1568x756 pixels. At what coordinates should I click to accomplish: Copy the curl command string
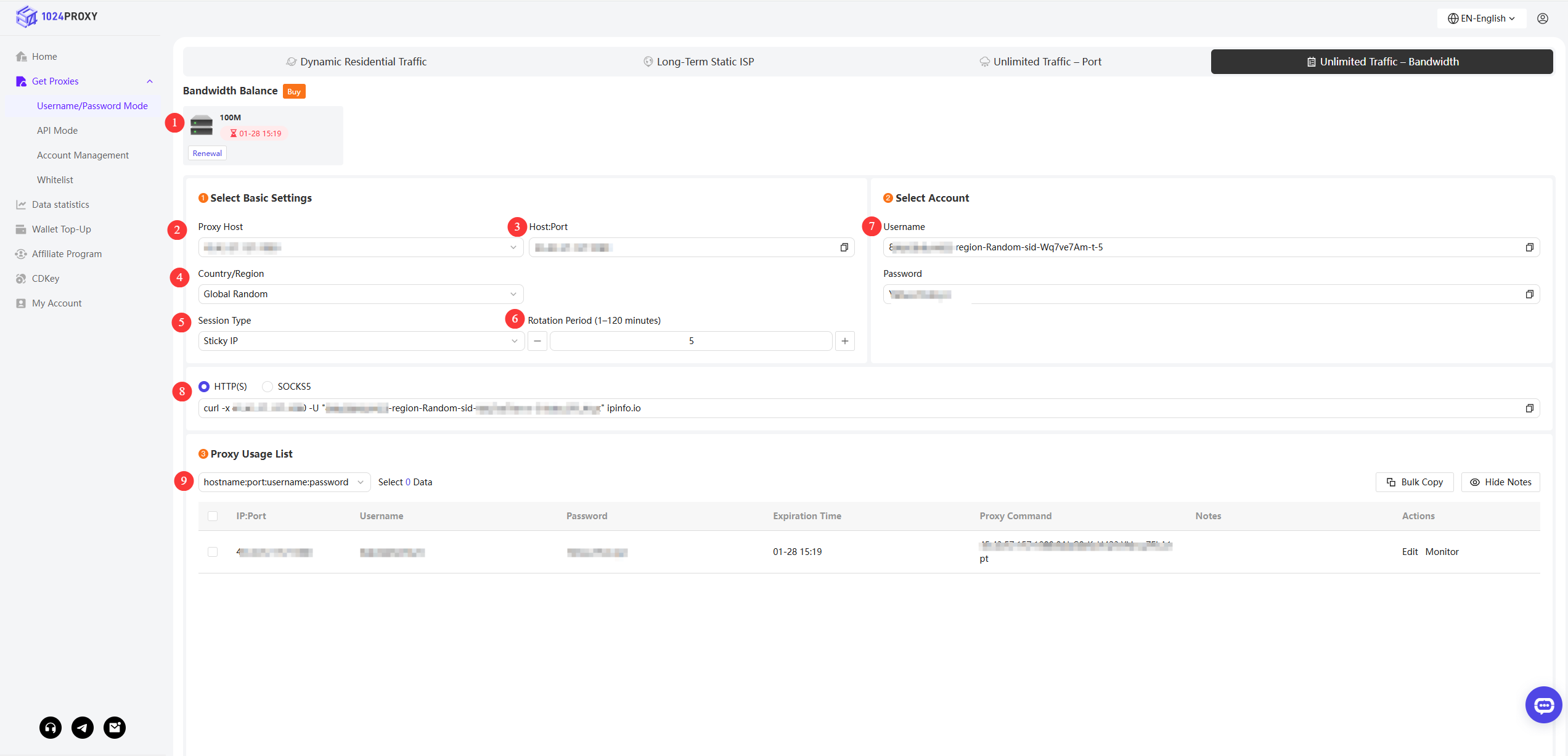coord(1529,408)
